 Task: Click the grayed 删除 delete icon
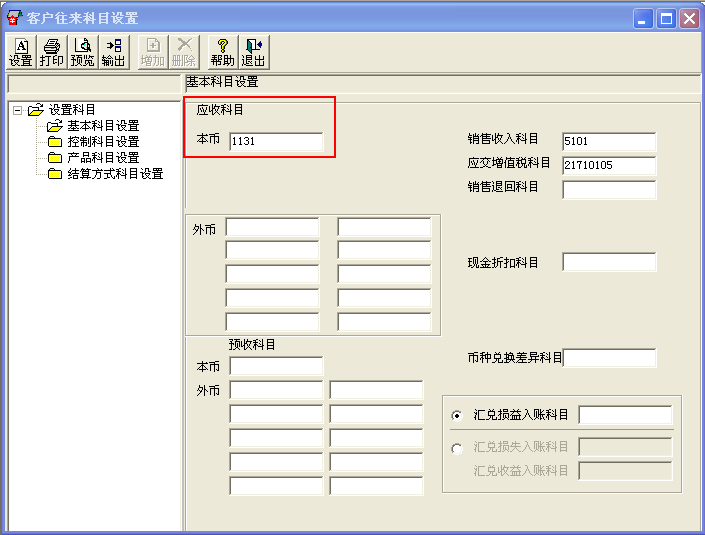tap(184, 53)
